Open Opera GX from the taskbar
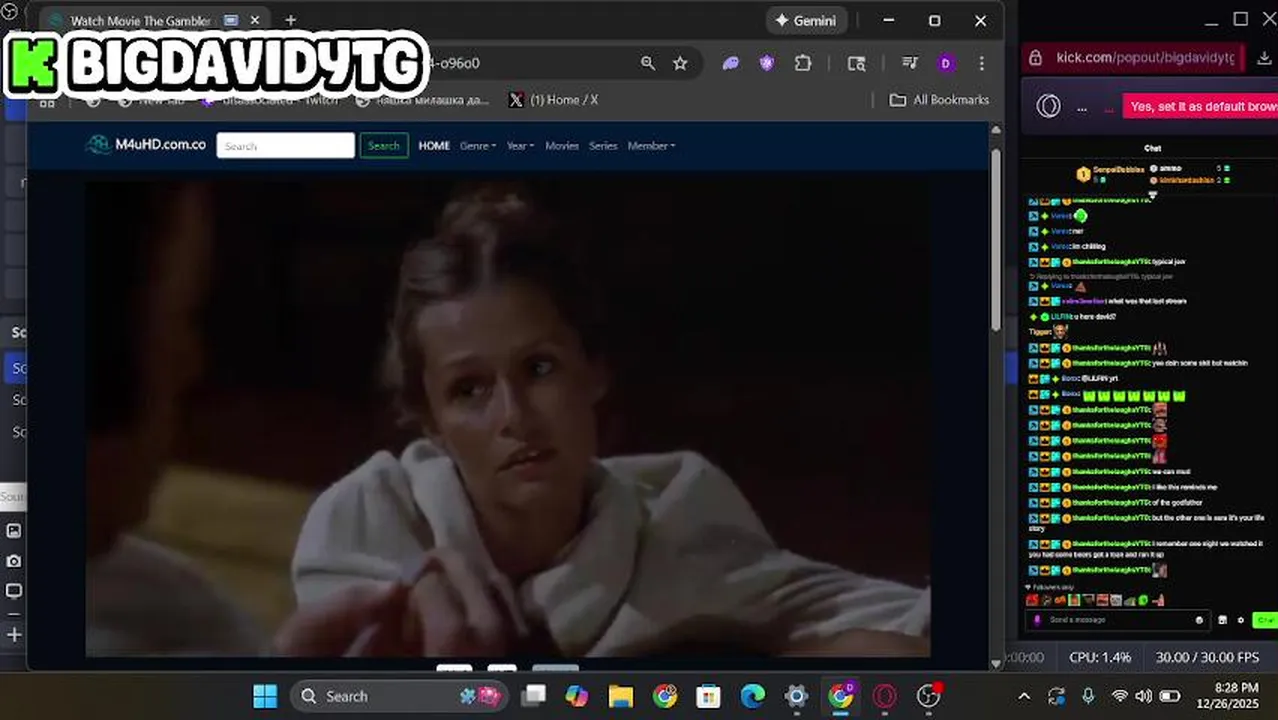This screenshot has width=1278, height=720. 884,696
